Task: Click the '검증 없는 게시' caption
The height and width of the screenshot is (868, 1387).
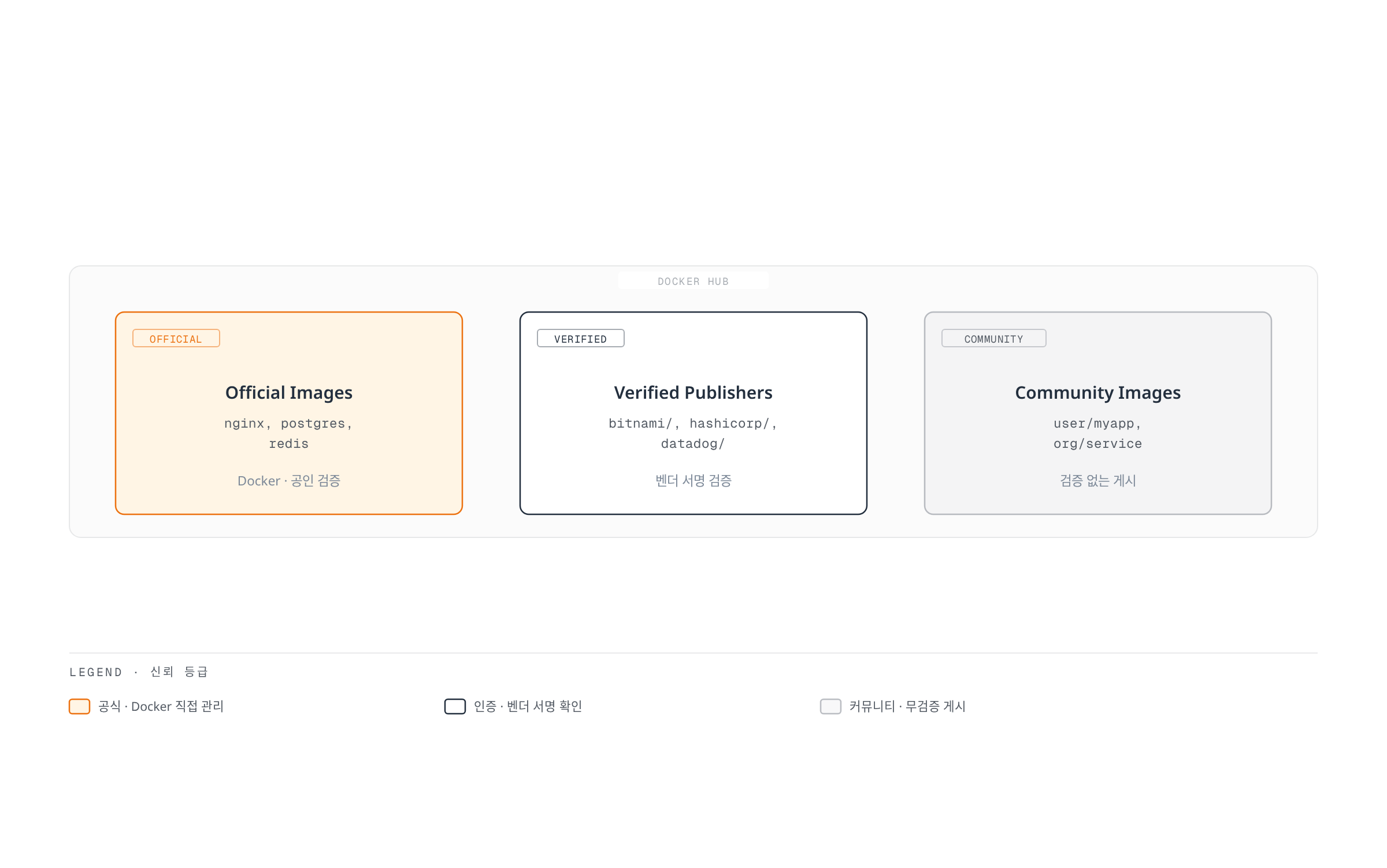Action: click(1098, 481)
